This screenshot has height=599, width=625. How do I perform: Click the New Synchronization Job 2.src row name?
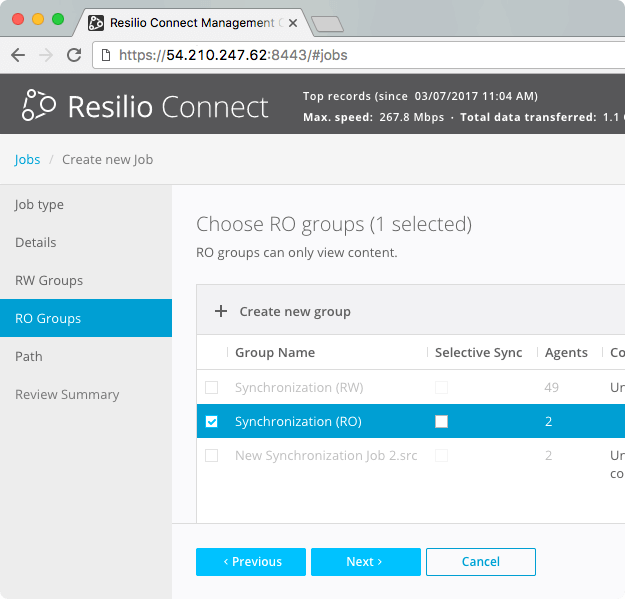[326, 456]
